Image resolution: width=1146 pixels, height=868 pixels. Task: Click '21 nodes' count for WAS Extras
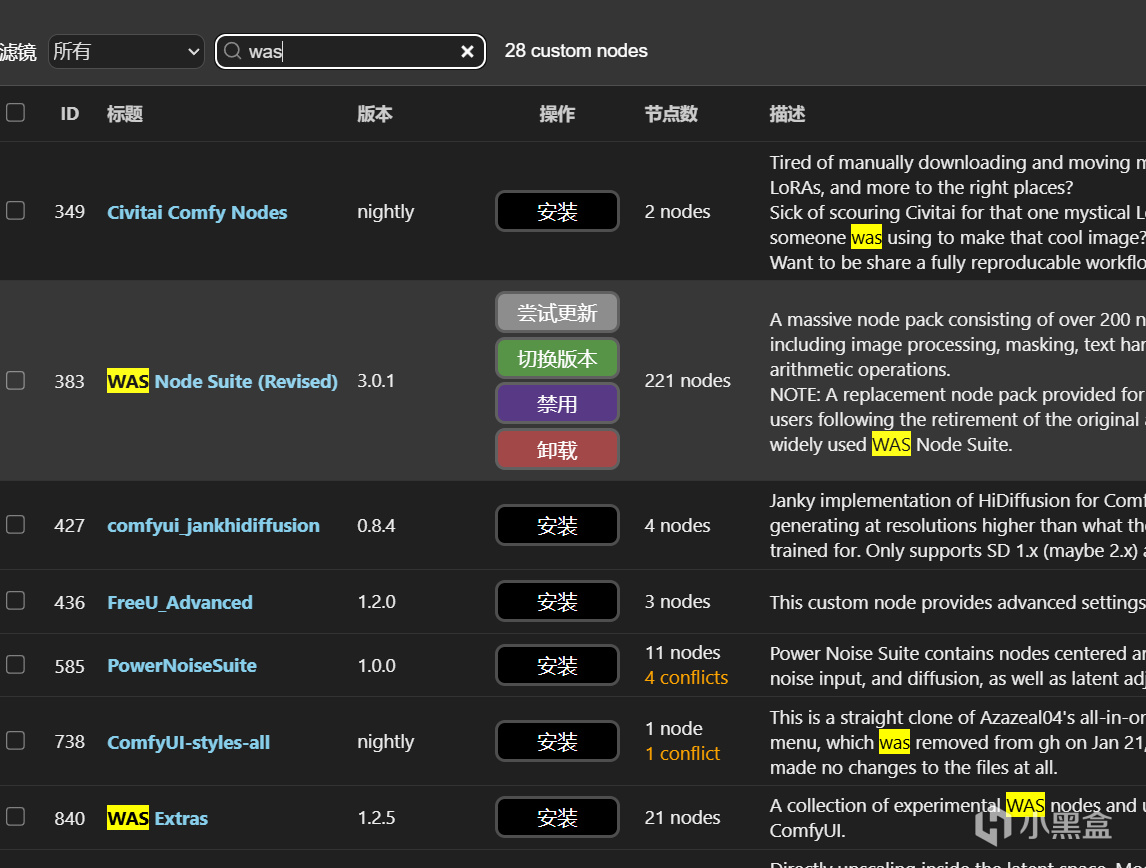682,818
